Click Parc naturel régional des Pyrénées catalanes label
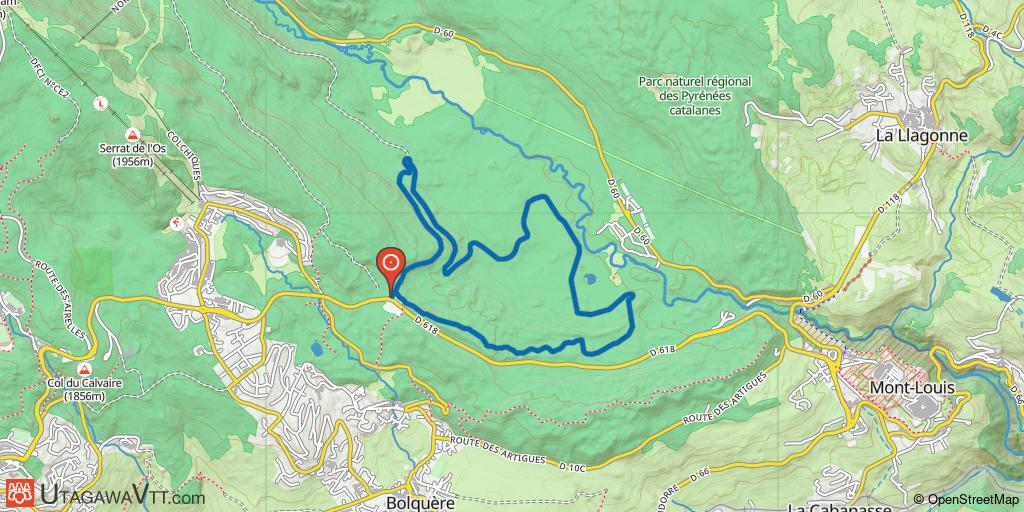The image size is (1024, 512). click(695, 97)
